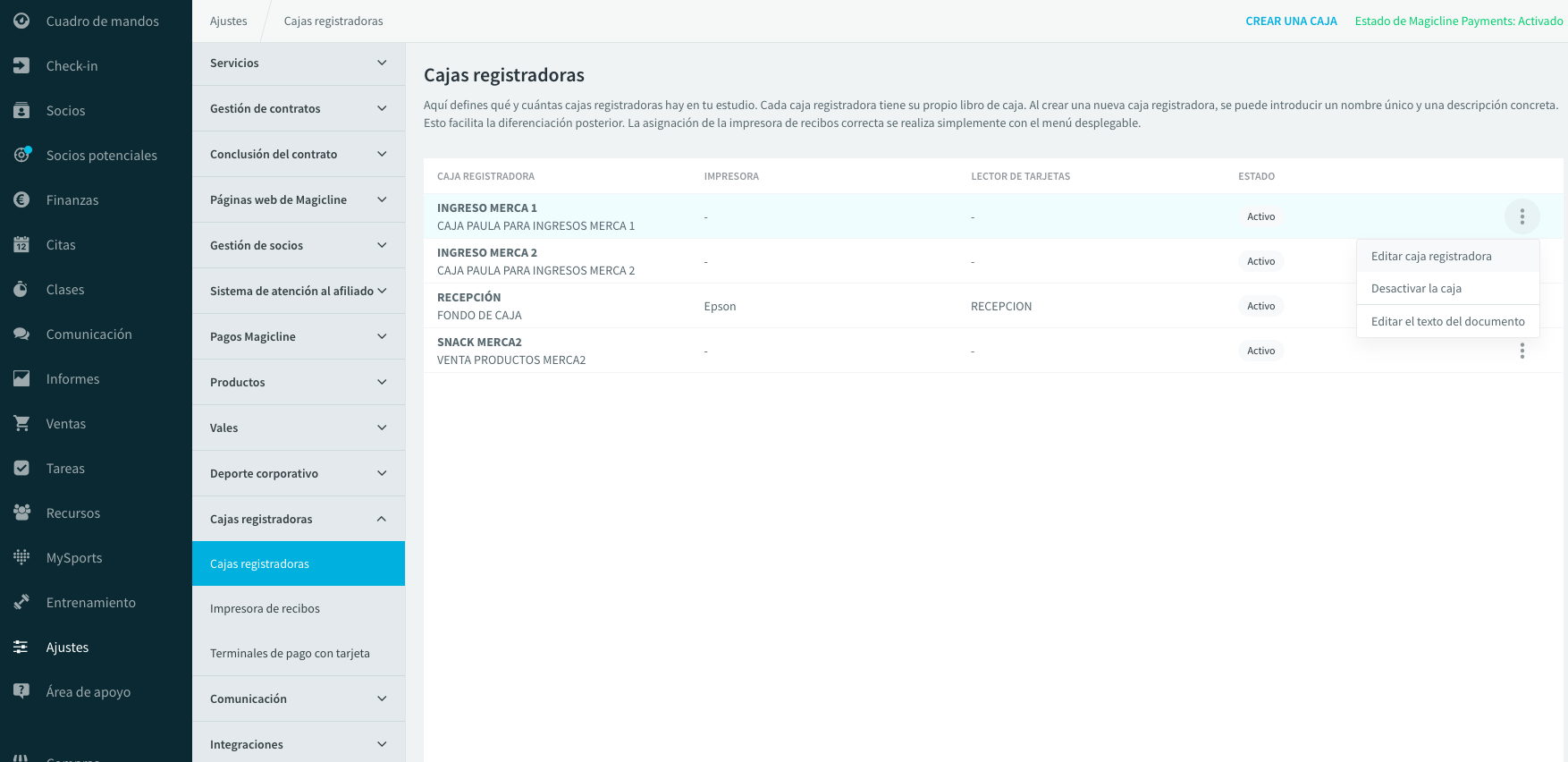Open Ventas in main sidebar
Viewport: 1568px width, 762px height.
[x=96, y=423]
